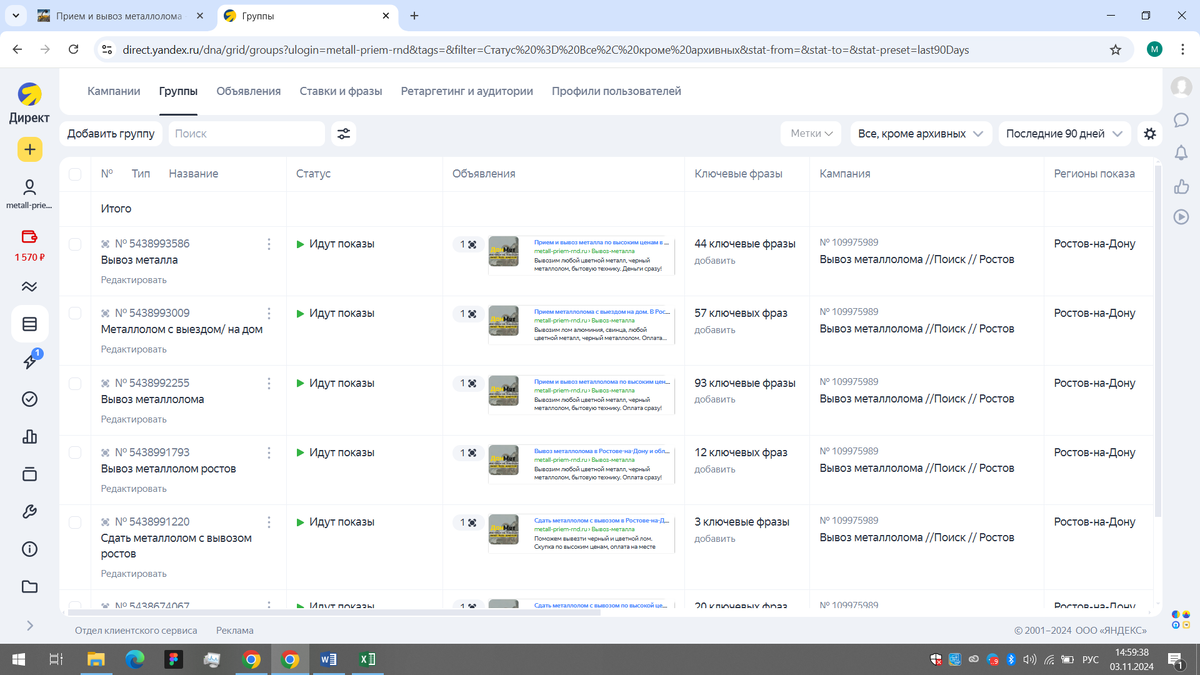Open Excel from the Windows taskbar

click(367, 659)
